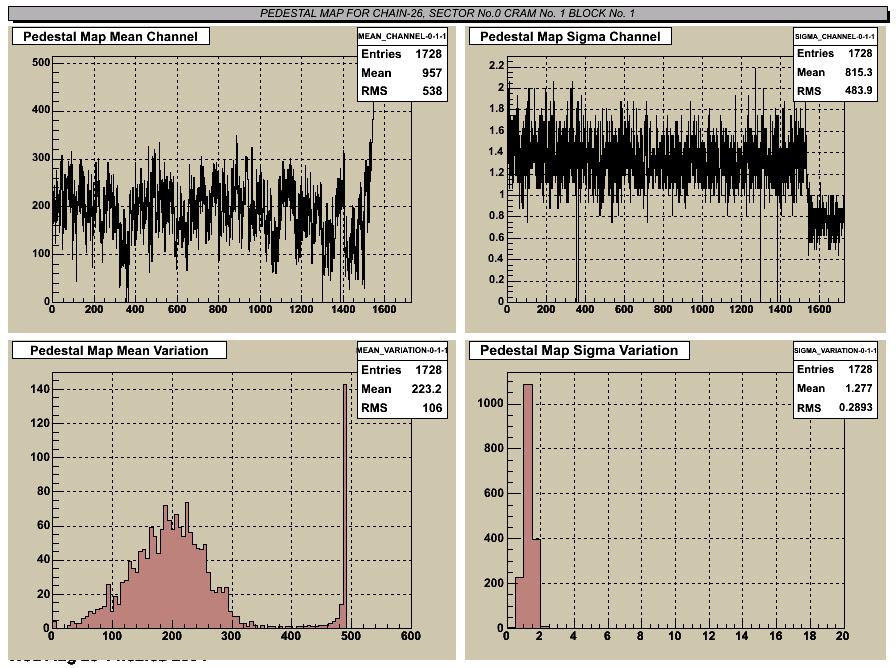Select the 'Pedestal Map Mean Variation' title box

point(119,350)
